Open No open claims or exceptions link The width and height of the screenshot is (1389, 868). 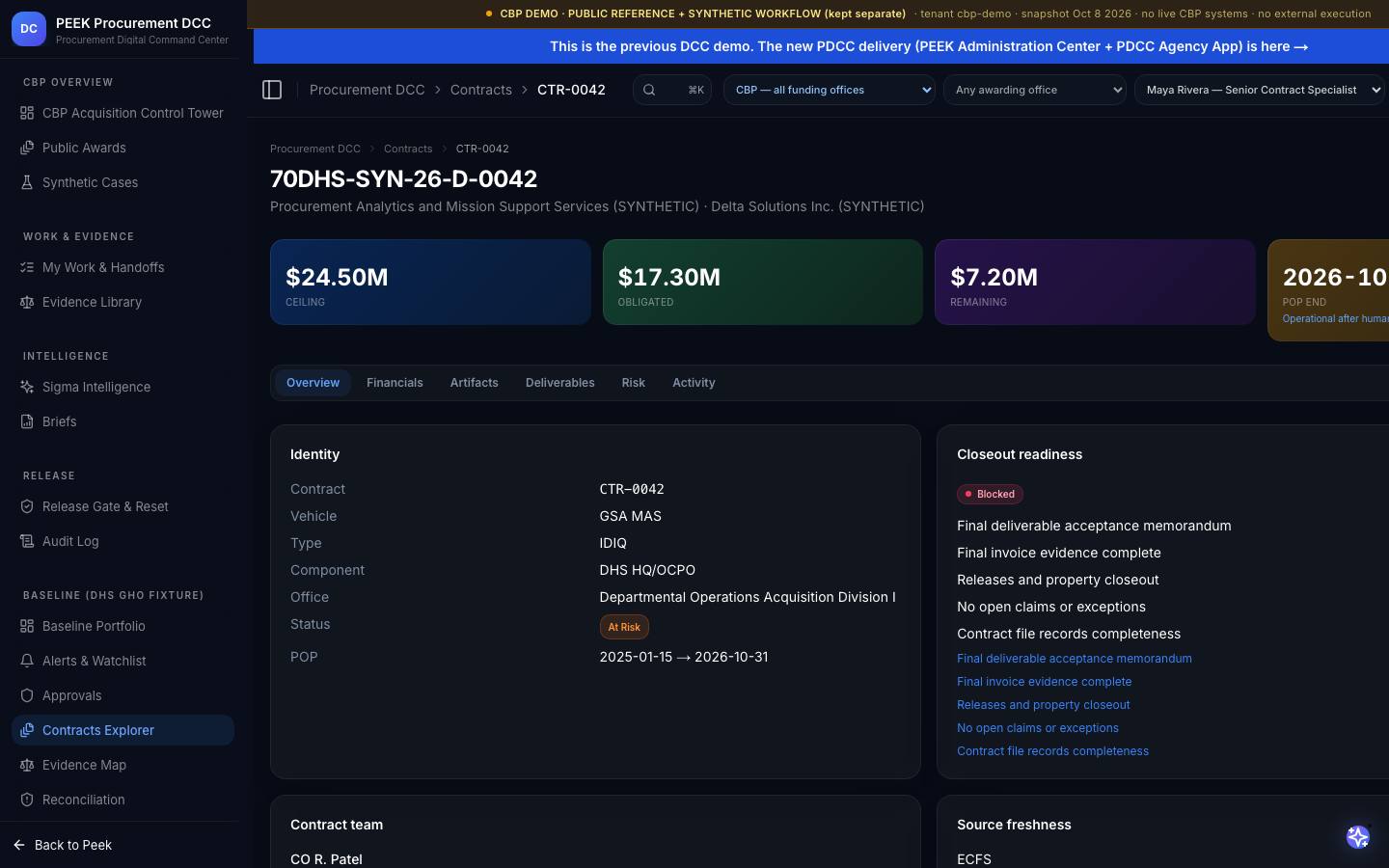pyautogui.click(x=1038, y=728)
